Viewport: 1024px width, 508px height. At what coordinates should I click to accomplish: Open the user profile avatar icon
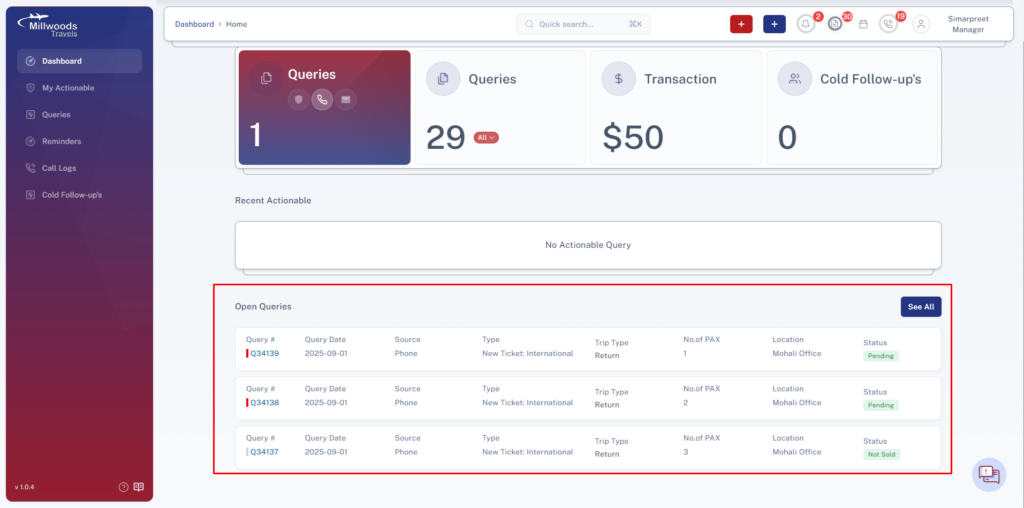921,24
